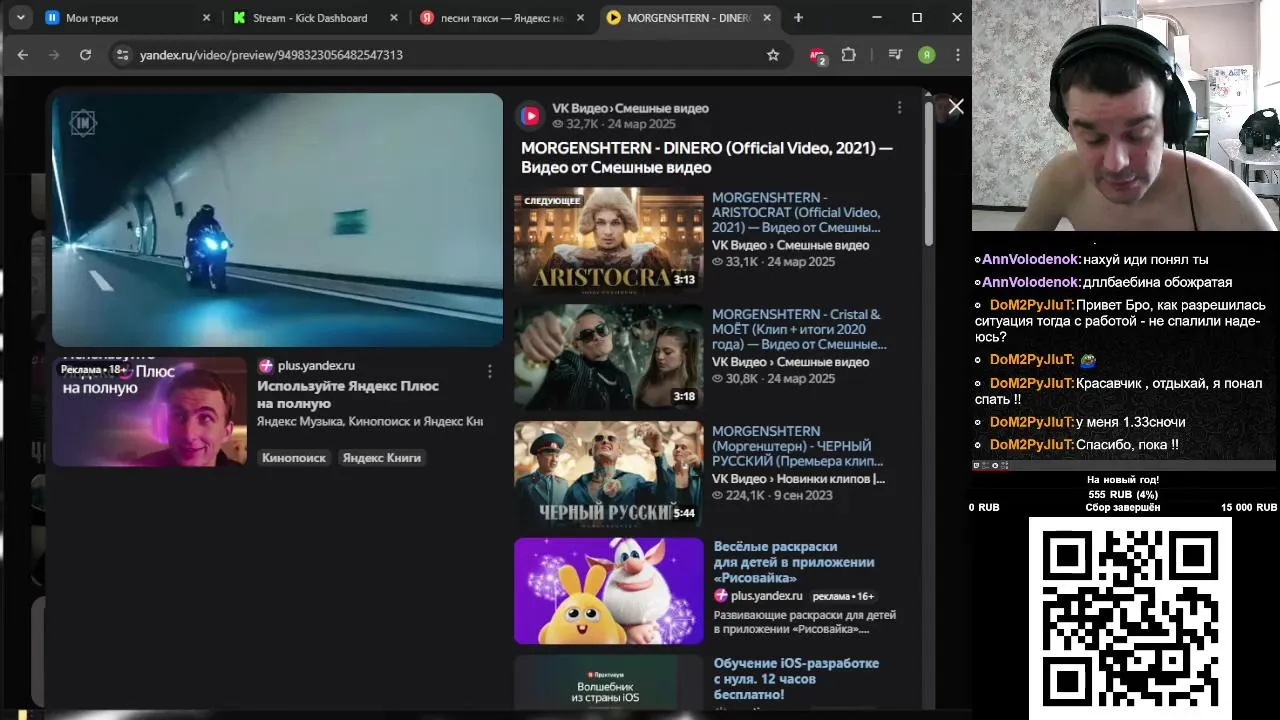This screenshot has height=720, width=1280.
Task: Open the tab search dropdown arrow
Action: click(20, 17)
